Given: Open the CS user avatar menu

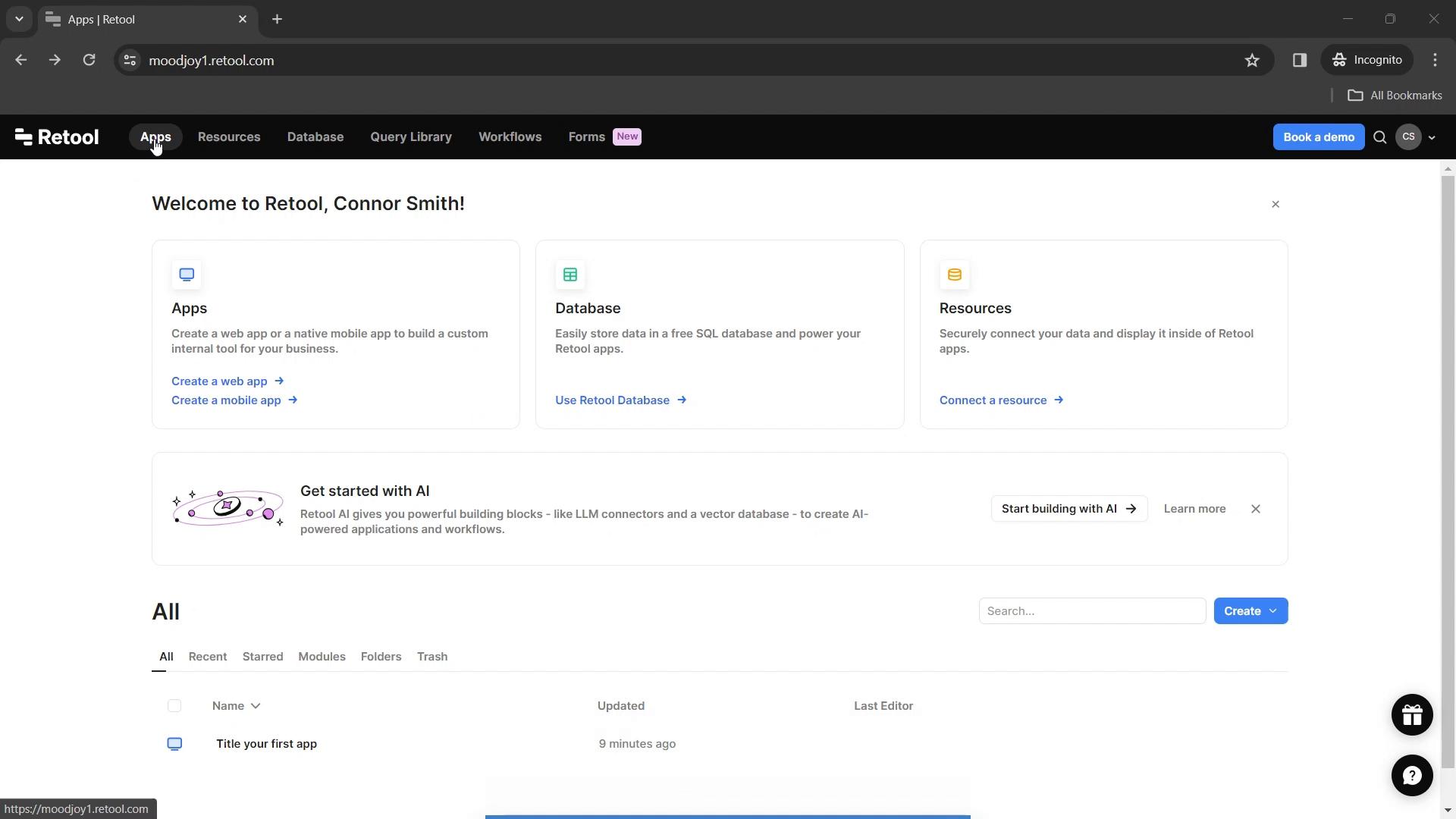Looking at the screenshot, I should [x=1408, y=137].
